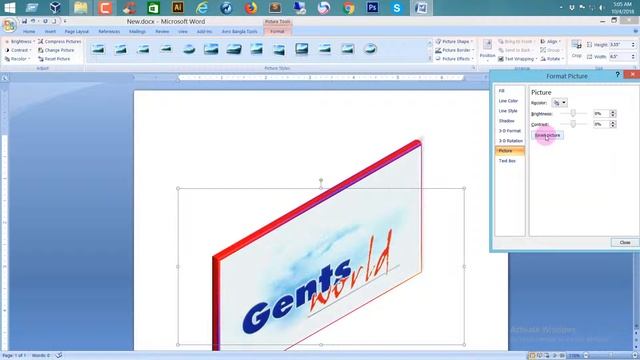Click the green rotation handle above the picture
The height and width of the screenshot is (360, 640).
click(x=321, y=180)
